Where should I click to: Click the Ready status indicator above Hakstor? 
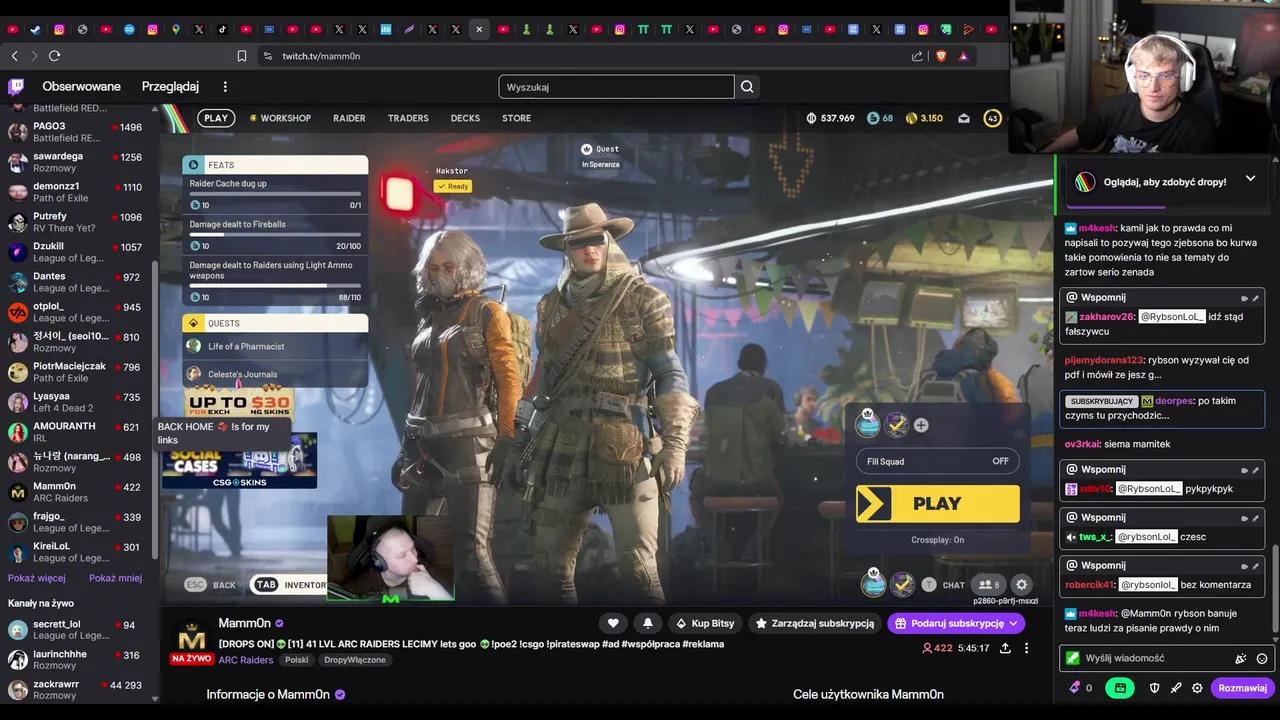[453, 186]
